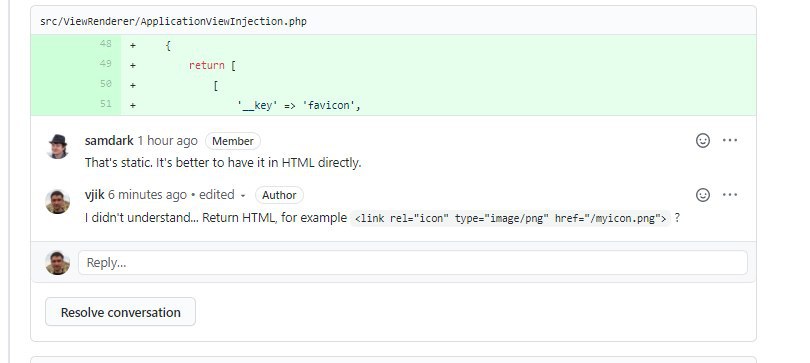Open samdark's avatar profile picture
Image resolution: width=810 pixels, height=363 pixels.
pos(58,147)
